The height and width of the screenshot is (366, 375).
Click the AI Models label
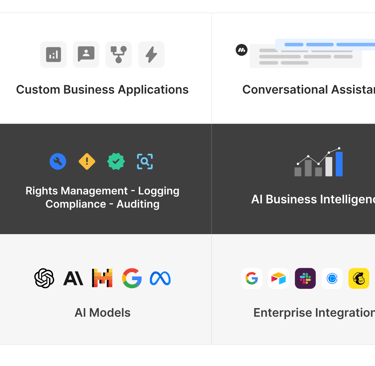(103, 313)
